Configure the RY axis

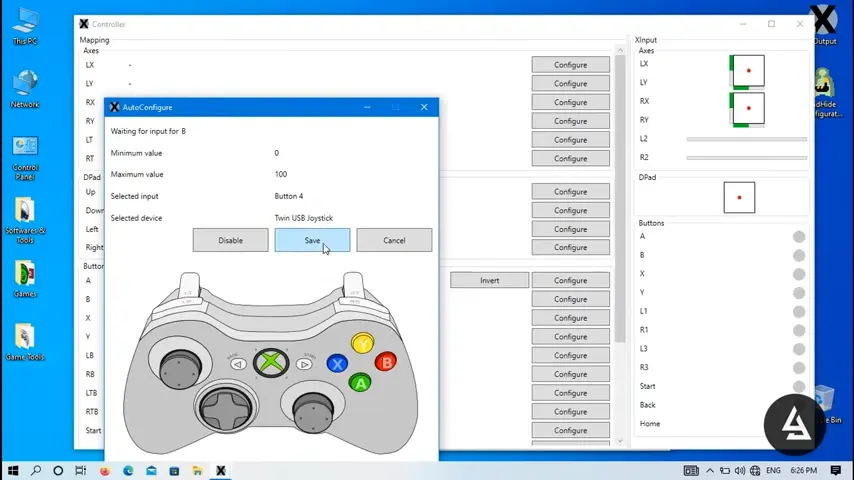(570, 121)
